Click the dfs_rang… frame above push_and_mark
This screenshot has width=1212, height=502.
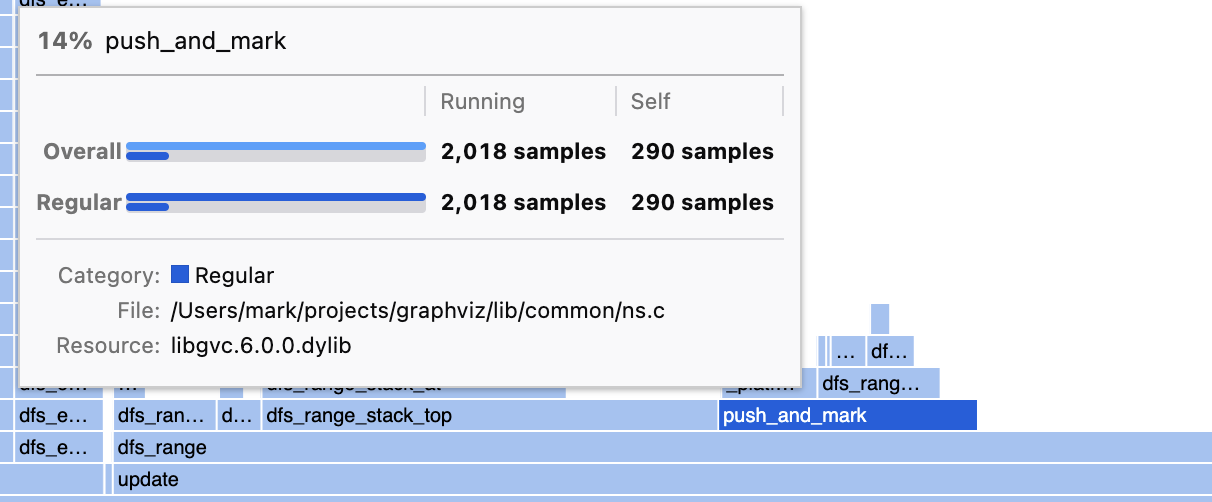(879, 383)
